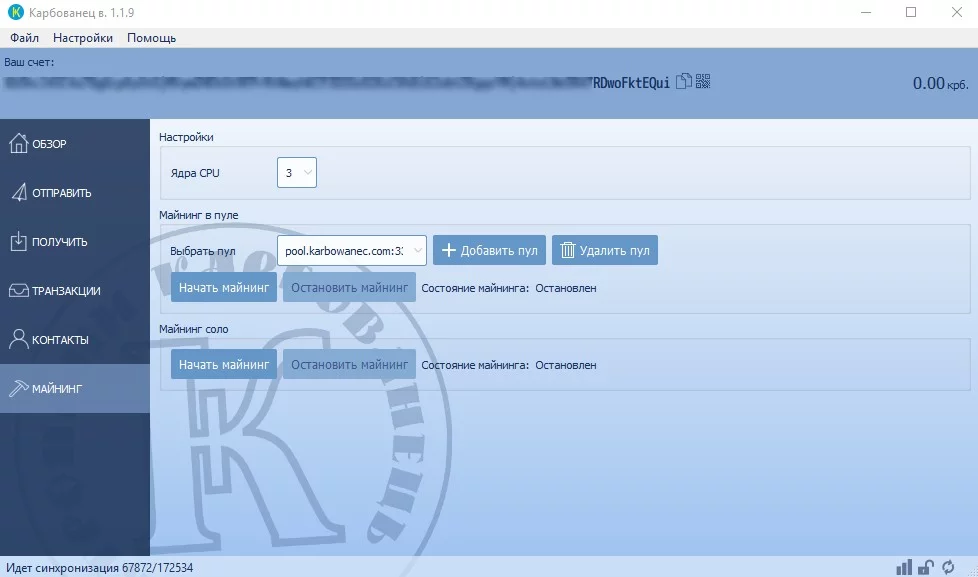
Task: Click the synchronization arrows status icon
Action: (x=948, y=567)
